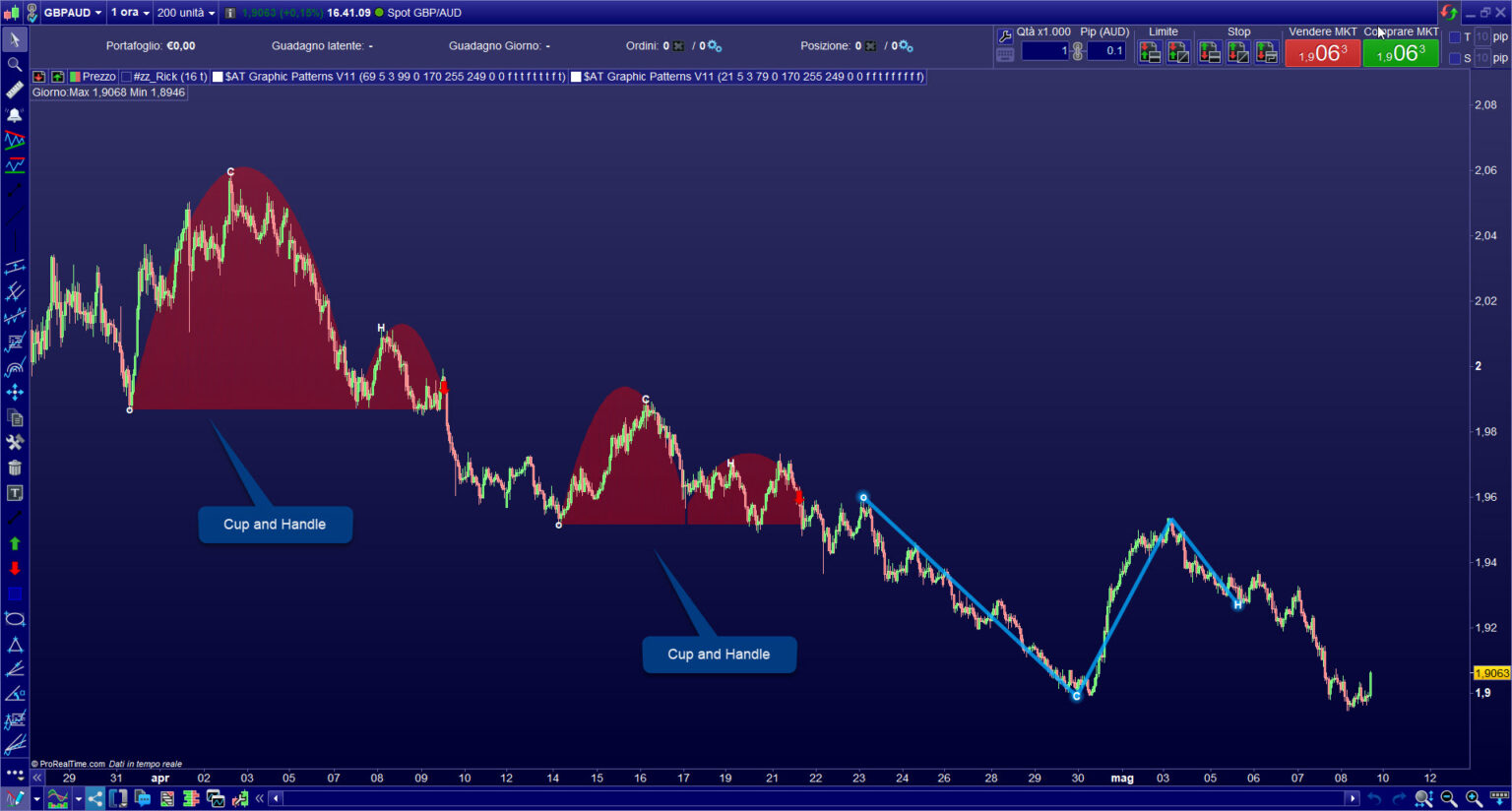Open the GBPAUD instrument dropdown

tap(69, 13)
